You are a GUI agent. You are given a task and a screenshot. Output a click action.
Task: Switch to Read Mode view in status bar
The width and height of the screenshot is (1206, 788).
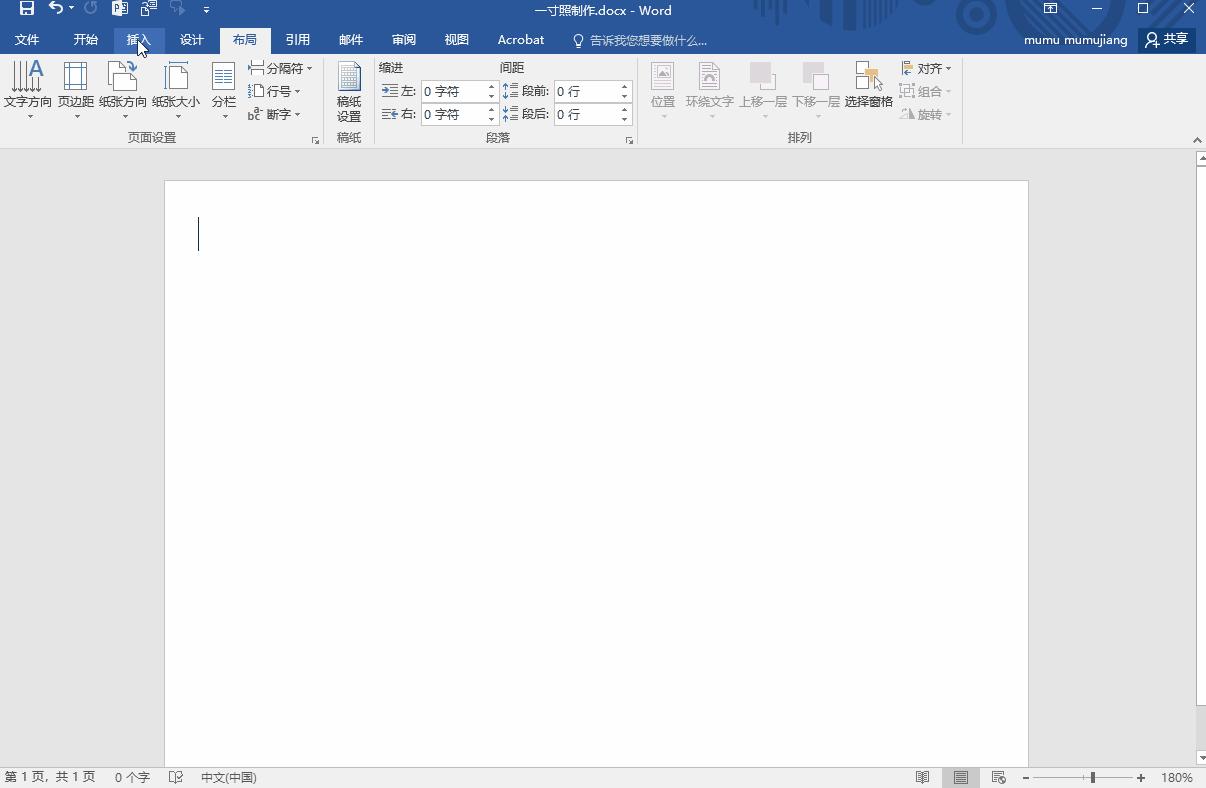tap(923, 777)
